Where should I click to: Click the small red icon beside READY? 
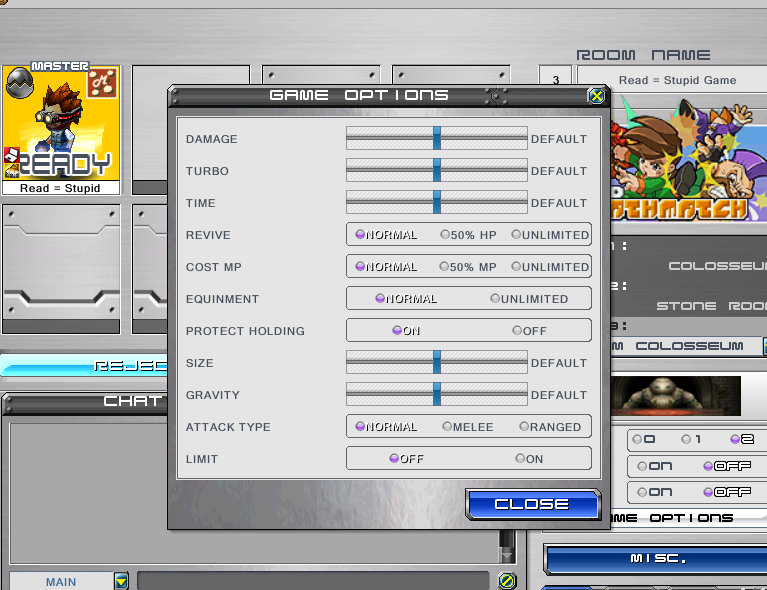(11, 156)
